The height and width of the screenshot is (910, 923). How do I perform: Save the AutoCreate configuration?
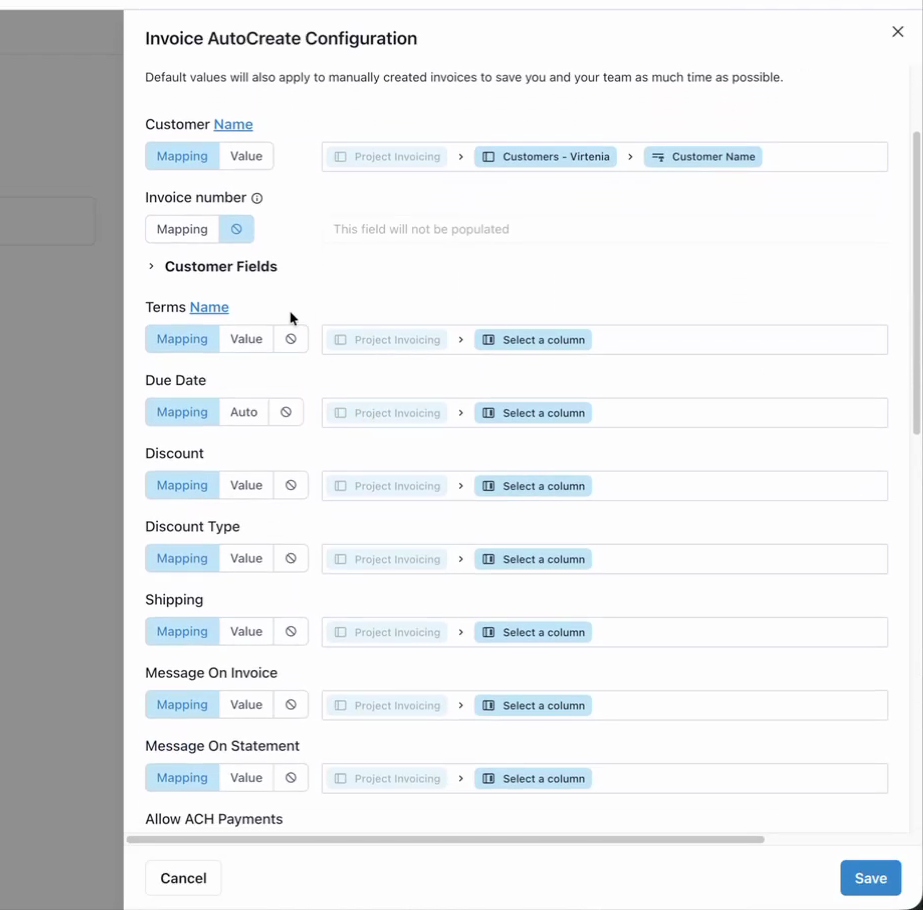tap(870, 877)
